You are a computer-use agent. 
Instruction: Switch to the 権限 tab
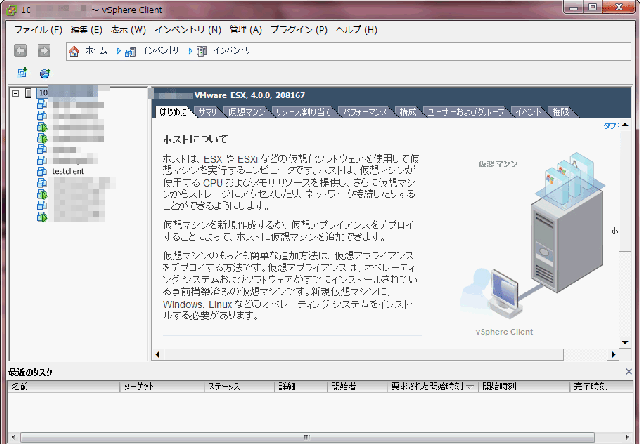[560, 112]
